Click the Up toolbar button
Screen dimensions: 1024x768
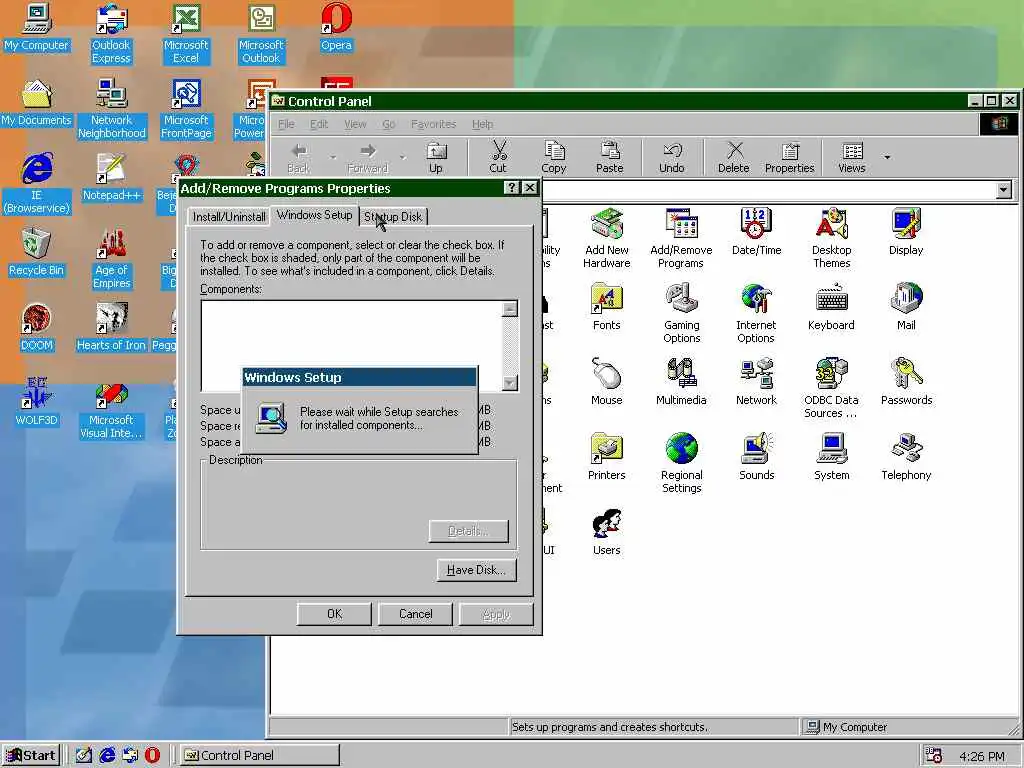pyautogui.click(x=436, y=157)
